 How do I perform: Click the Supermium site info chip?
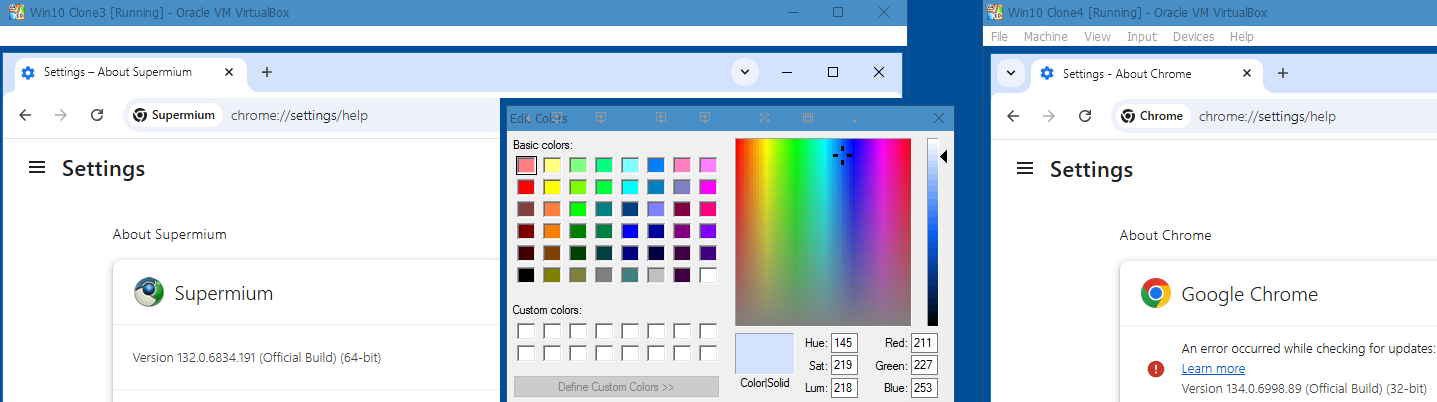point(174,115)
